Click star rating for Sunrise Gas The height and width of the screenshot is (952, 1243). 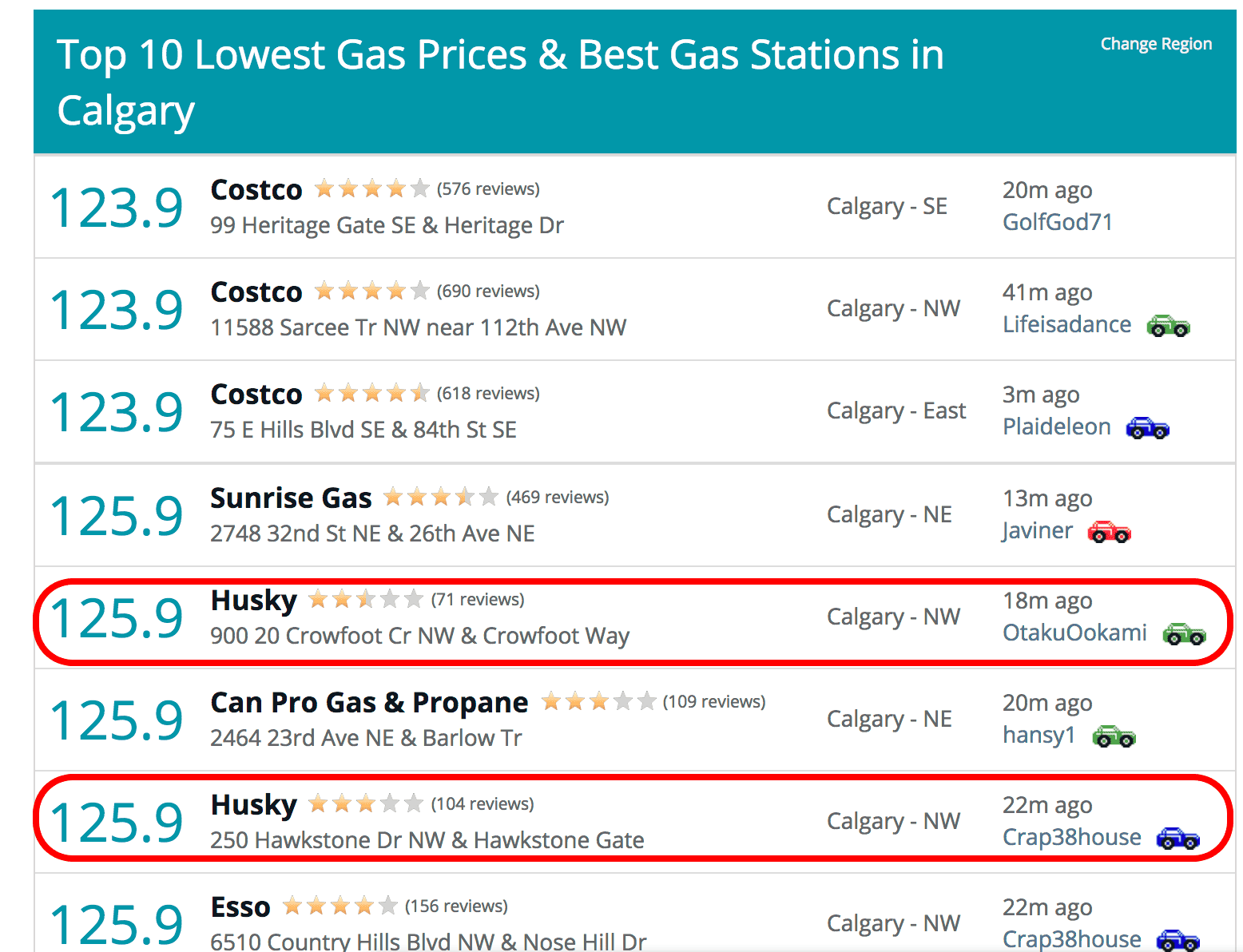pyautogui.click(x=441, y=498)
